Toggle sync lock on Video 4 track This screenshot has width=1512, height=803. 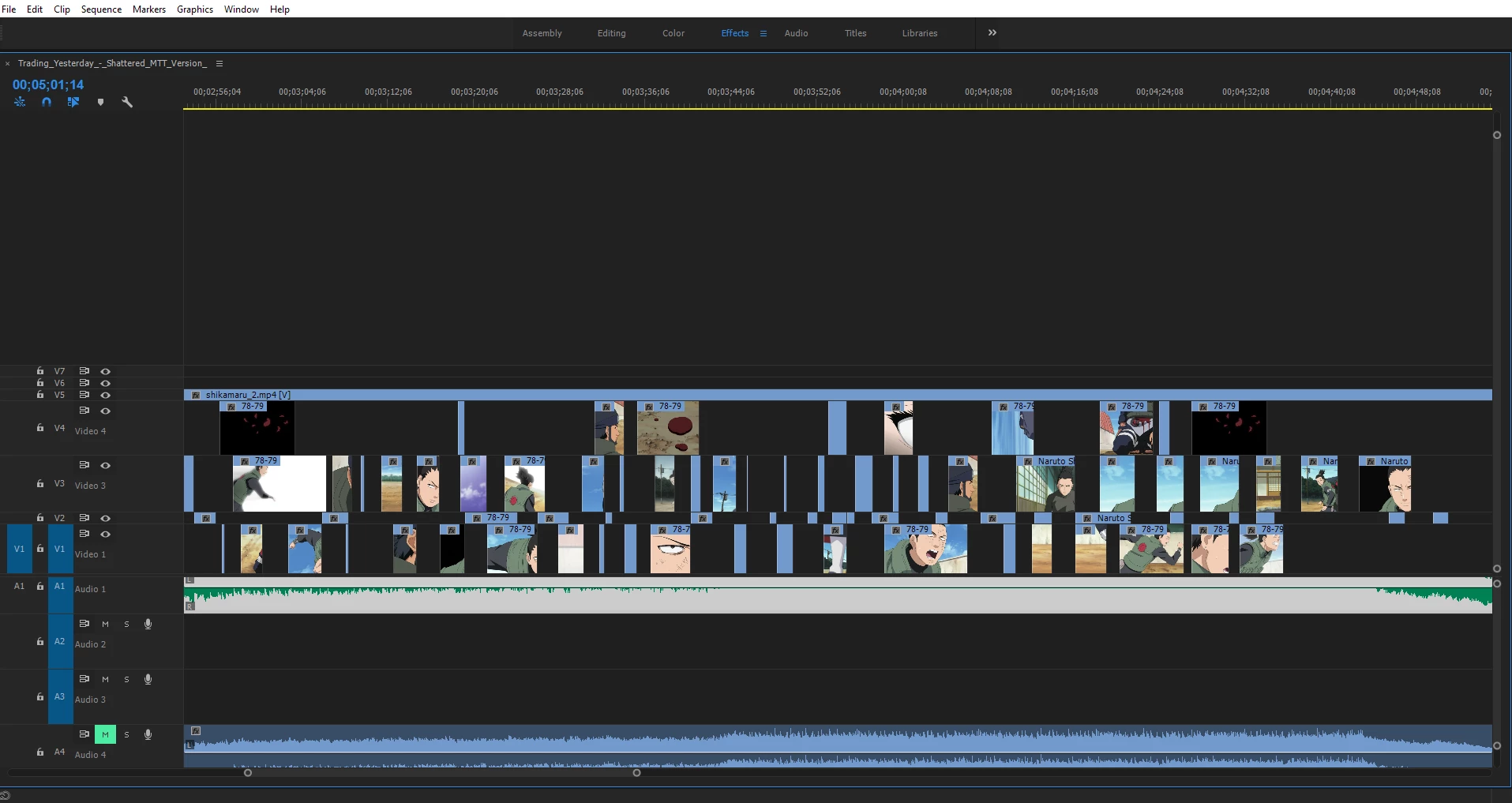tap(84, 411)
